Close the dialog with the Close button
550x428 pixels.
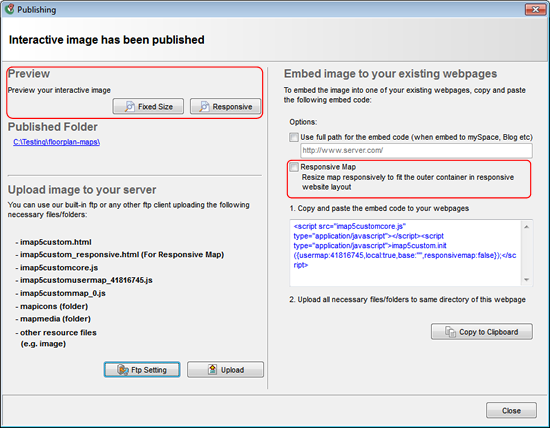pyautogui.click(x=511, y=410)
